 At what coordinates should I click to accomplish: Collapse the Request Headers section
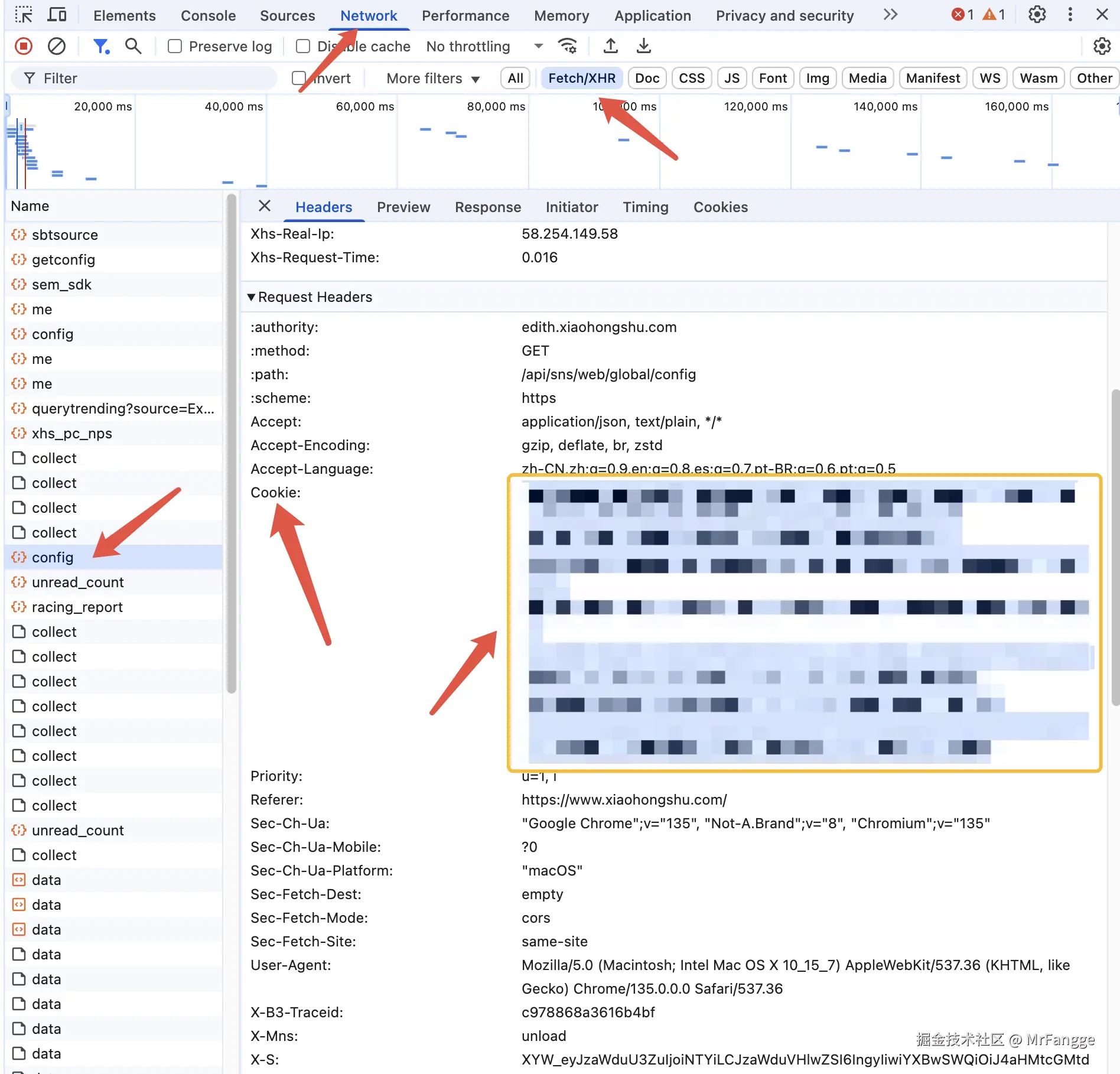pyautogui.click(x=252, y=297)
